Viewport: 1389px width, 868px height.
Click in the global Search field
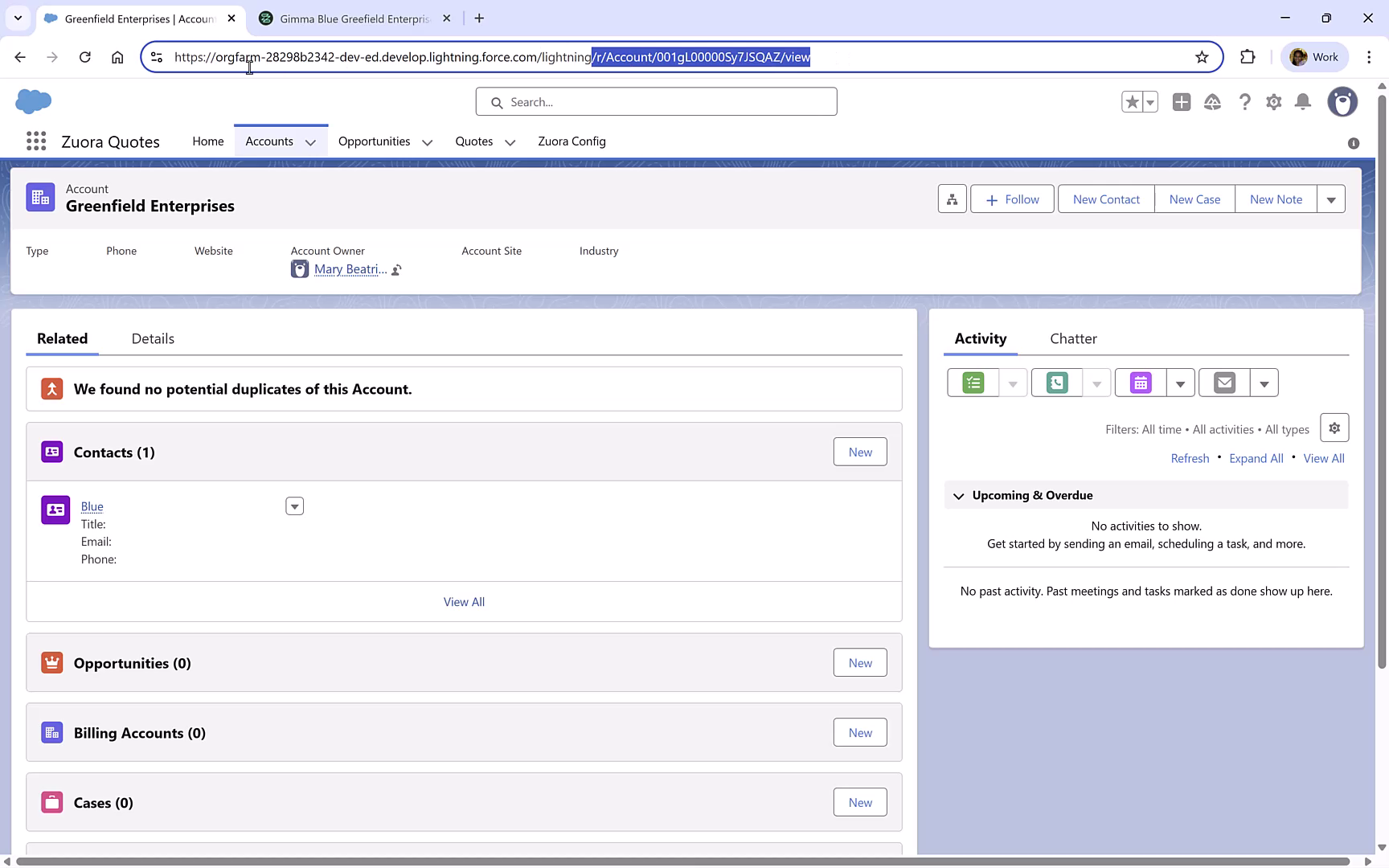point(656,101)
